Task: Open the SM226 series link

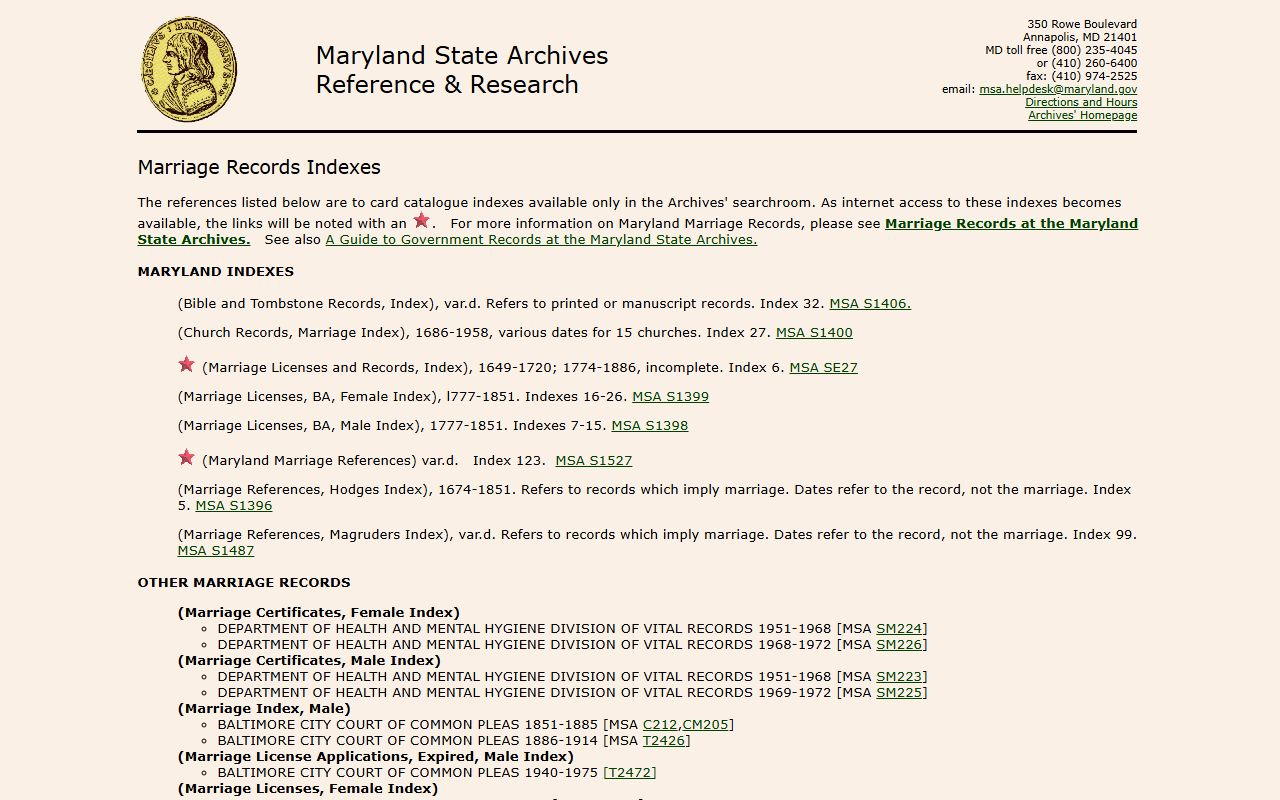Action: [x=899, y=645]
